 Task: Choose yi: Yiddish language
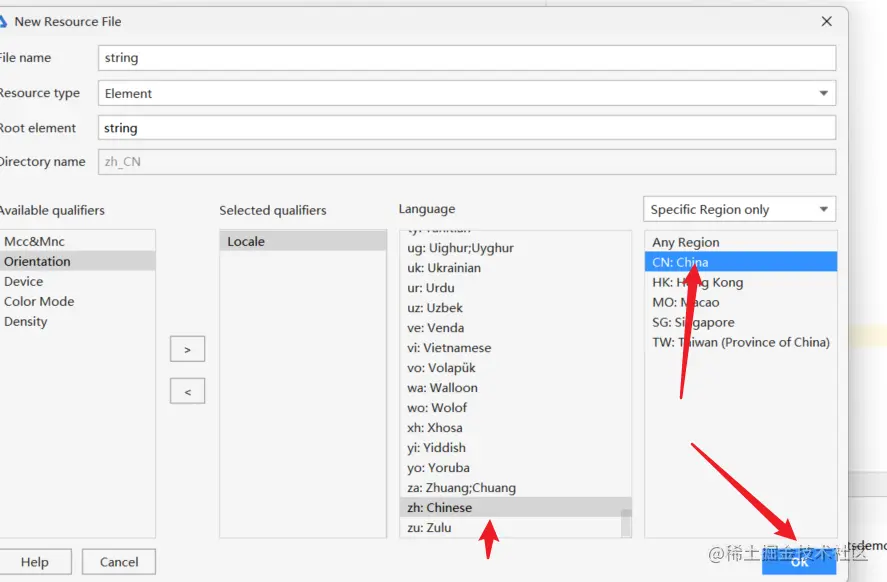click(515, 448)
